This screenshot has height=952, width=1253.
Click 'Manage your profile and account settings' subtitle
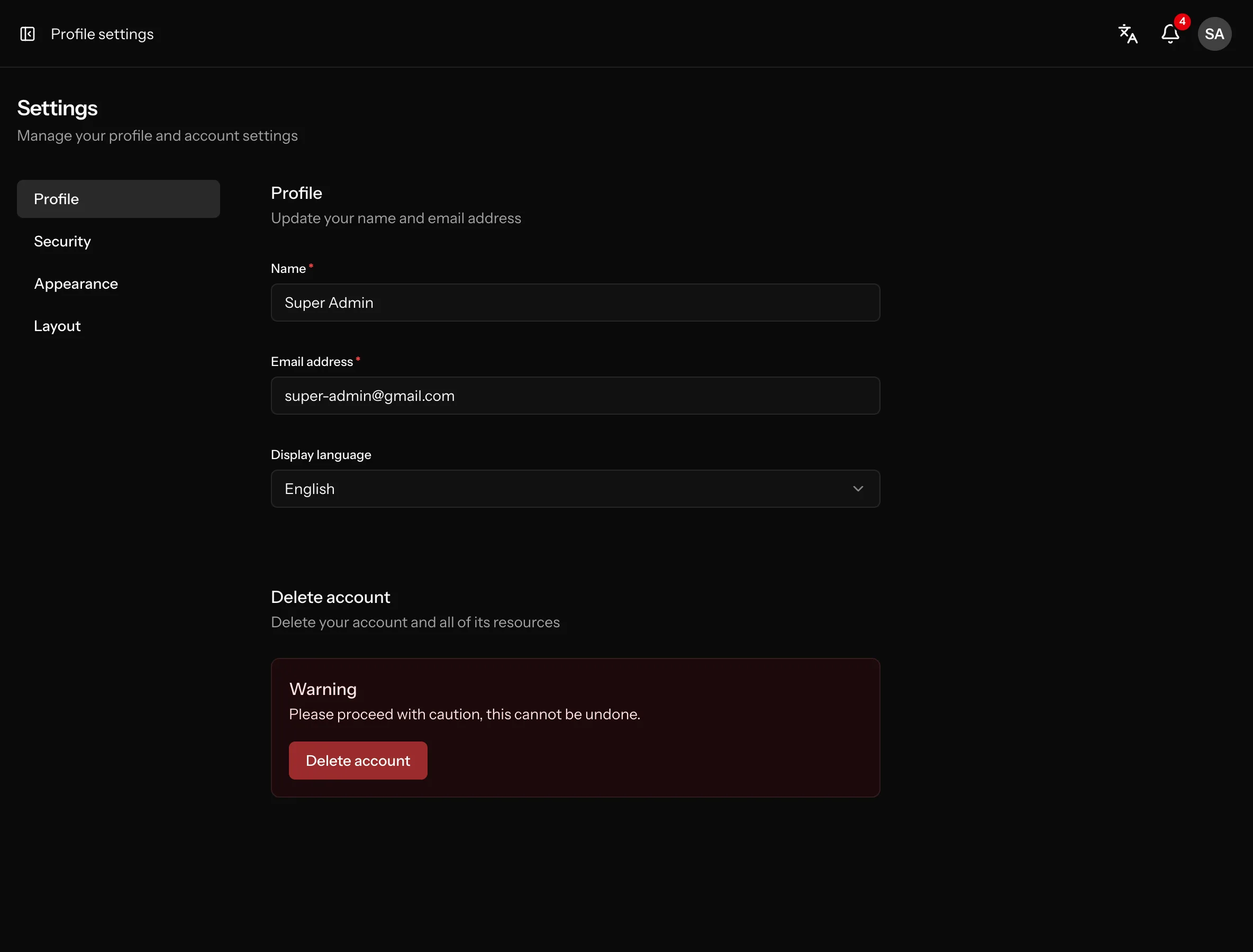click(x=157, y=136)
